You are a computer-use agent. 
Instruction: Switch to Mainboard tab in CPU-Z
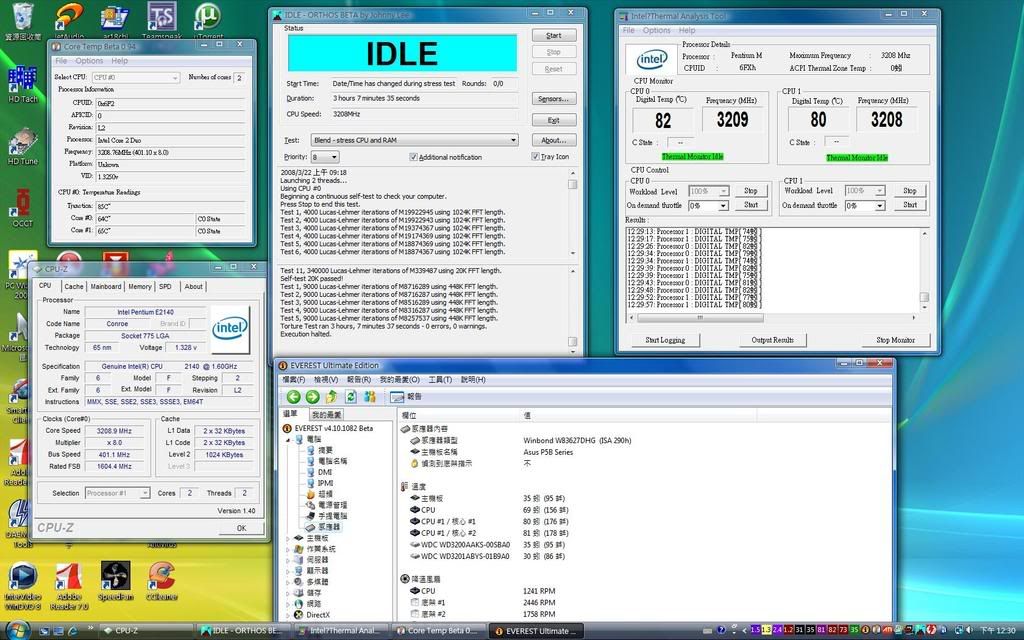tap(106, 287)
